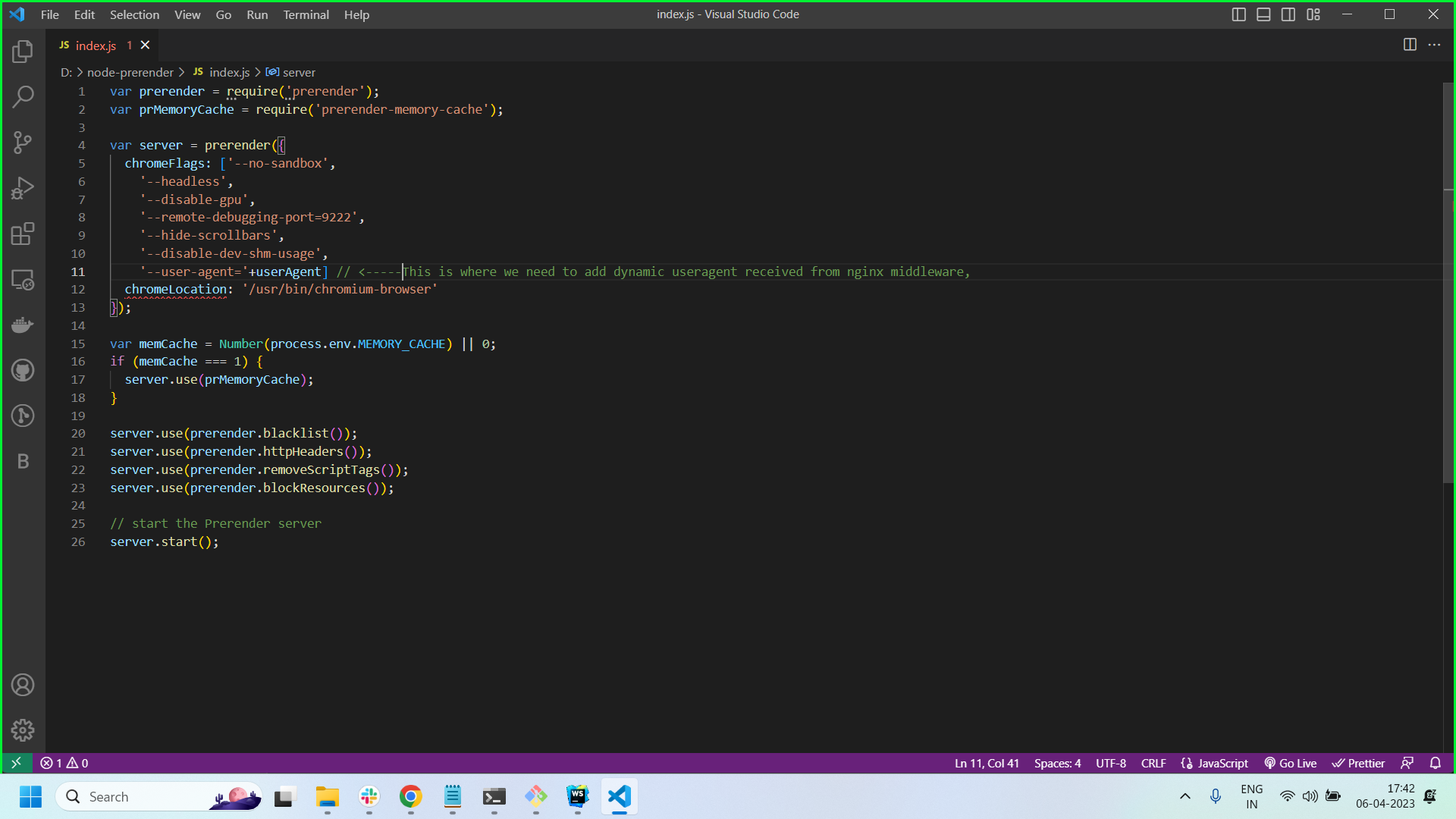Open the customize layout dropdown

pos(1314,14)
